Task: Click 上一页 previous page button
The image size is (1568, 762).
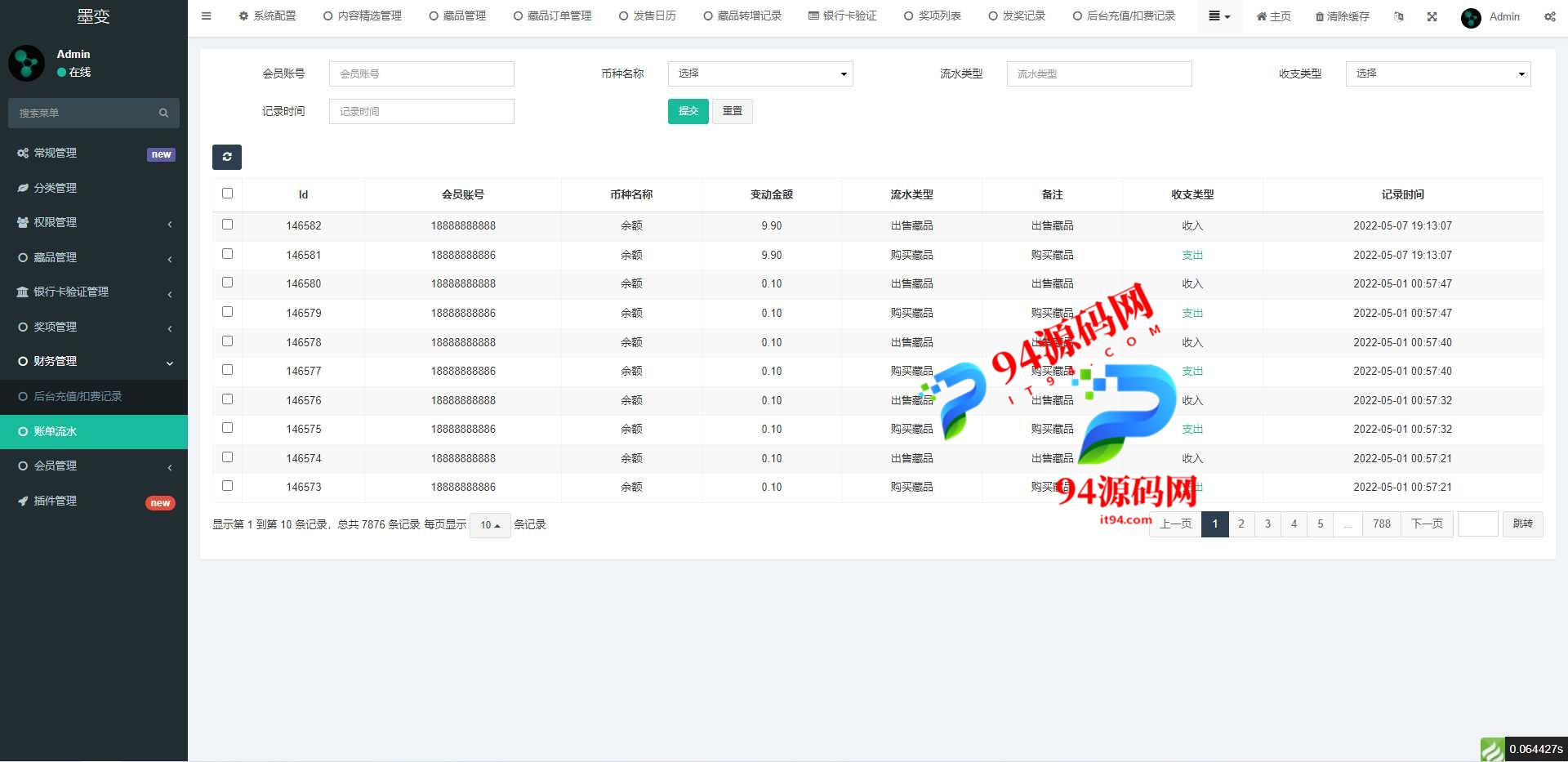Action: click(1176, 524)
